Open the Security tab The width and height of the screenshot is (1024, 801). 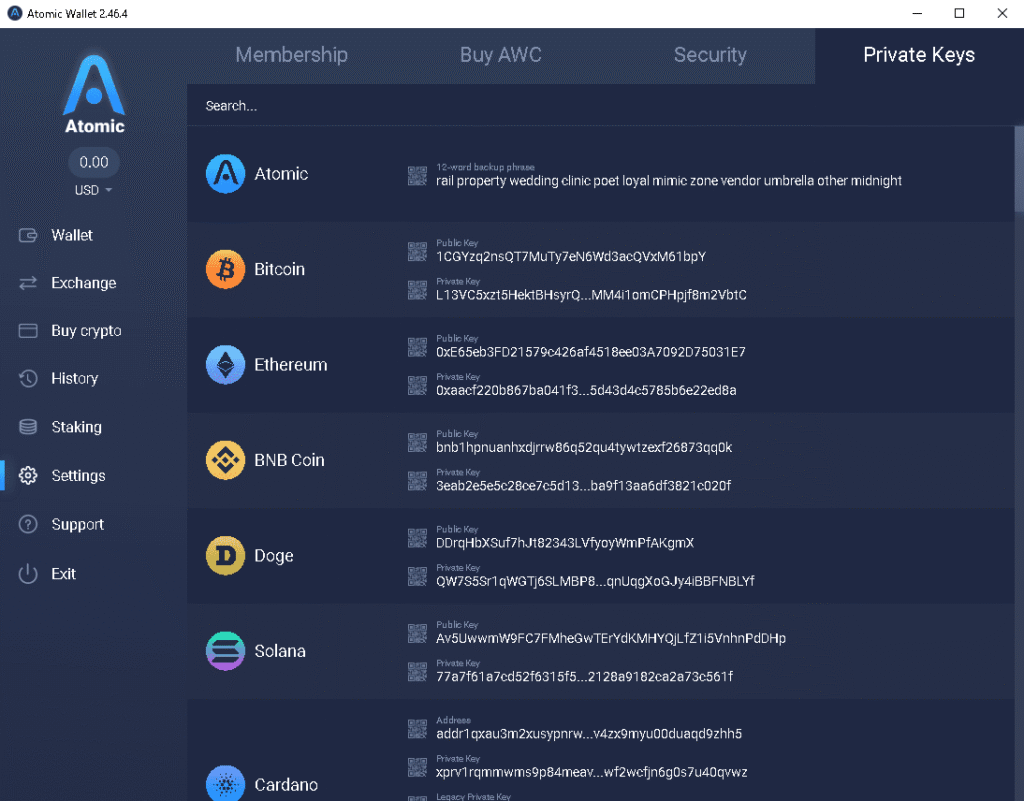point(709,55)
